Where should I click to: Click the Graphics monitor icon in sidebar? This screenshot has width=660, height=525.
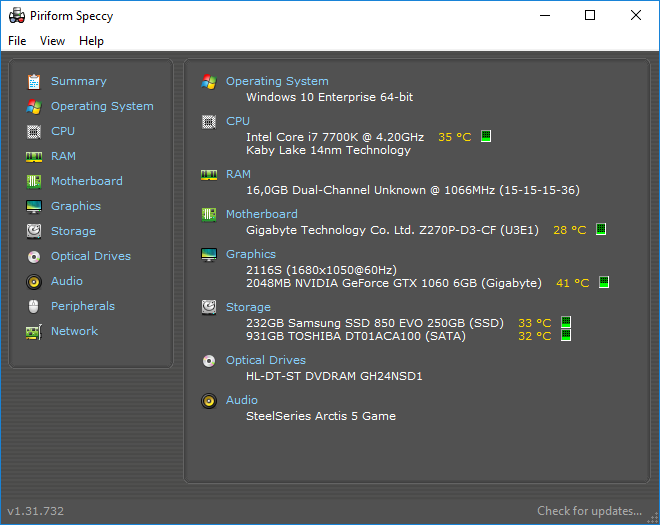point(34,207)
